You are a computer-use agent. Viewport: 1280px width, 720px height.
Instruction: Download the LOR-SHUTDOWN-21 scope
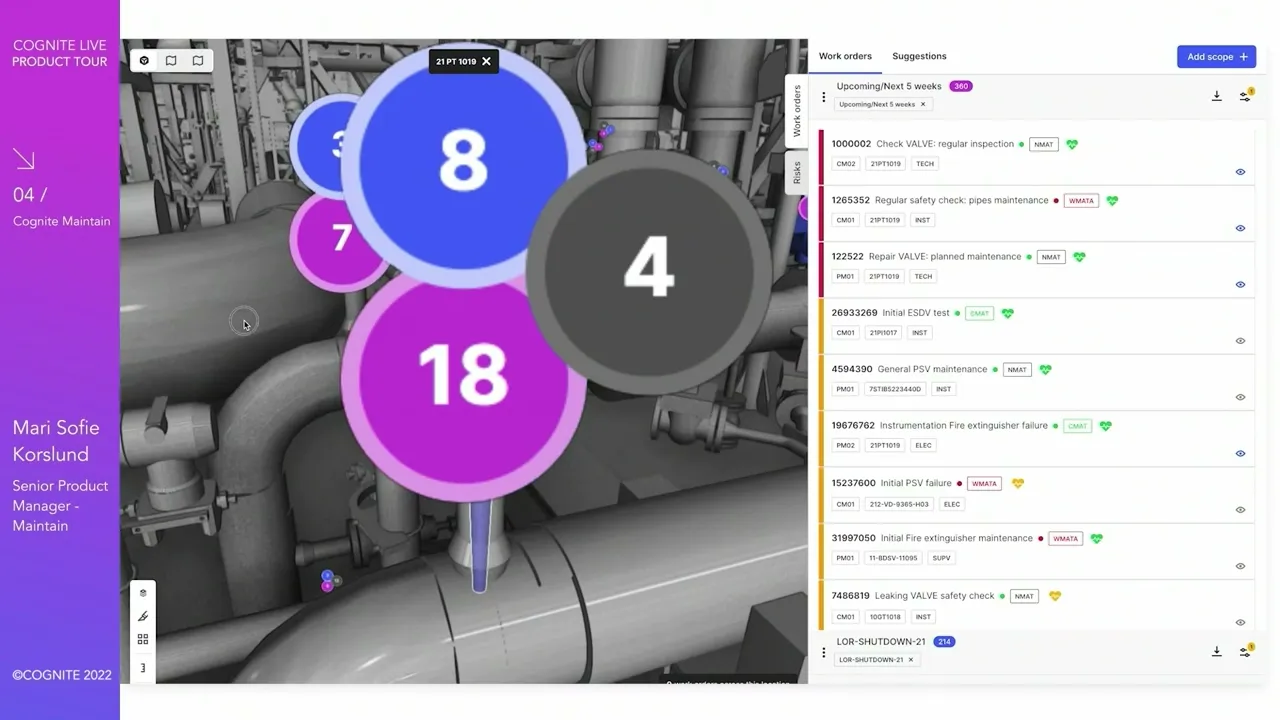coord(1217,652)
